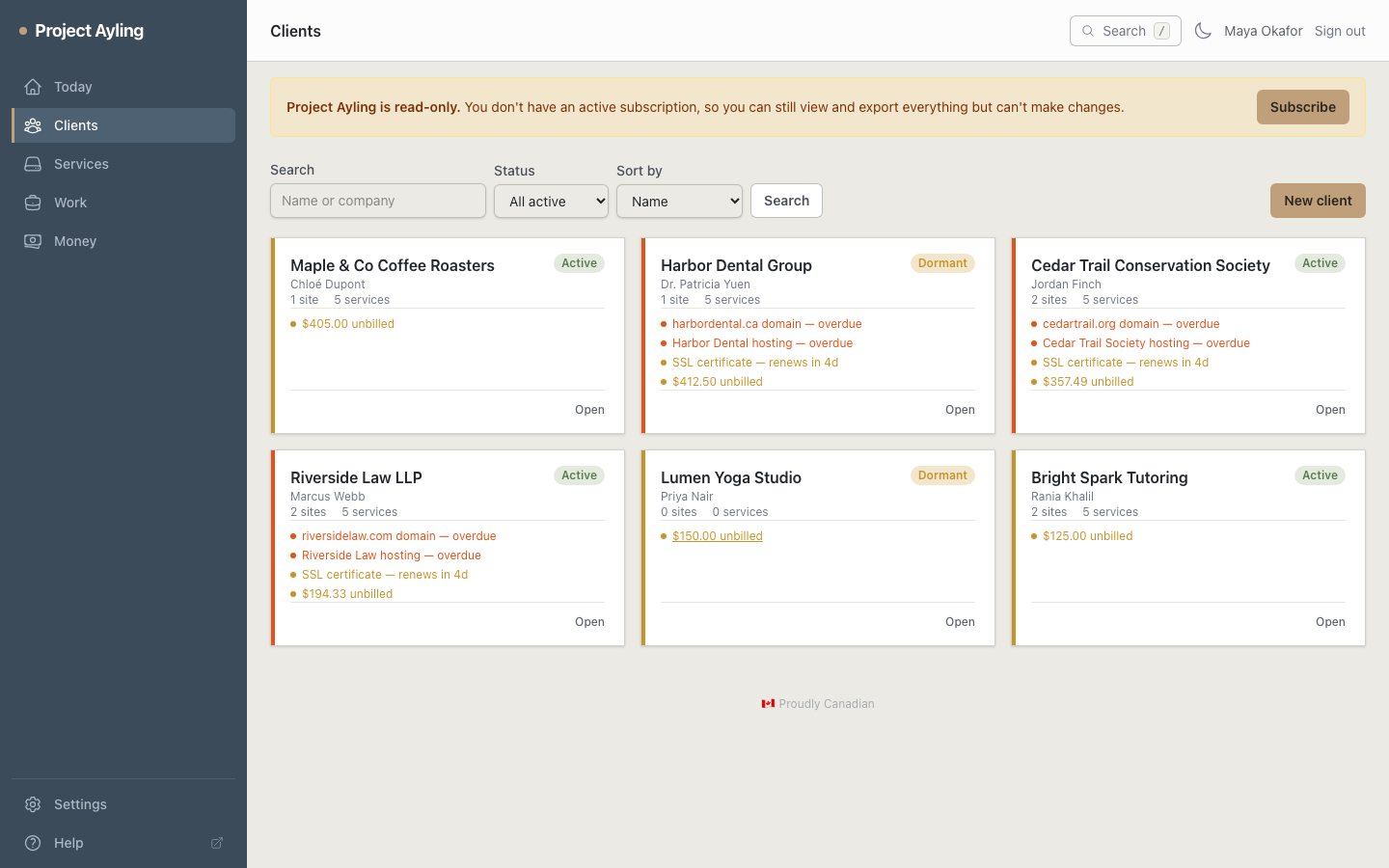Viewport: 1389px width, 868px height.
Task: Open the Status dropdown showing All active
Action: [551, 202]
